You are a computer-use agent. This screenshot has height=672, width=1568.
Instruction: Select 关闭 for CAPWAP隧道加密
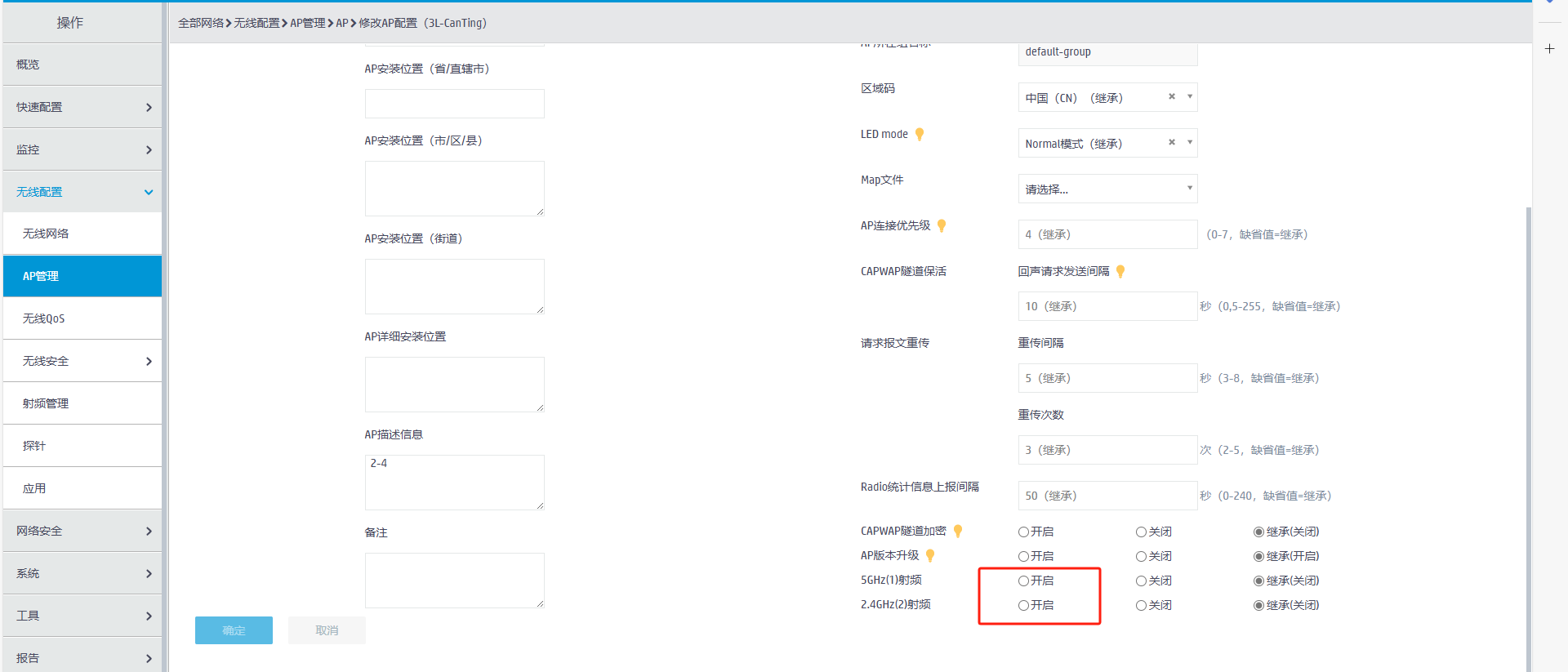click(x=1141, y=532)
